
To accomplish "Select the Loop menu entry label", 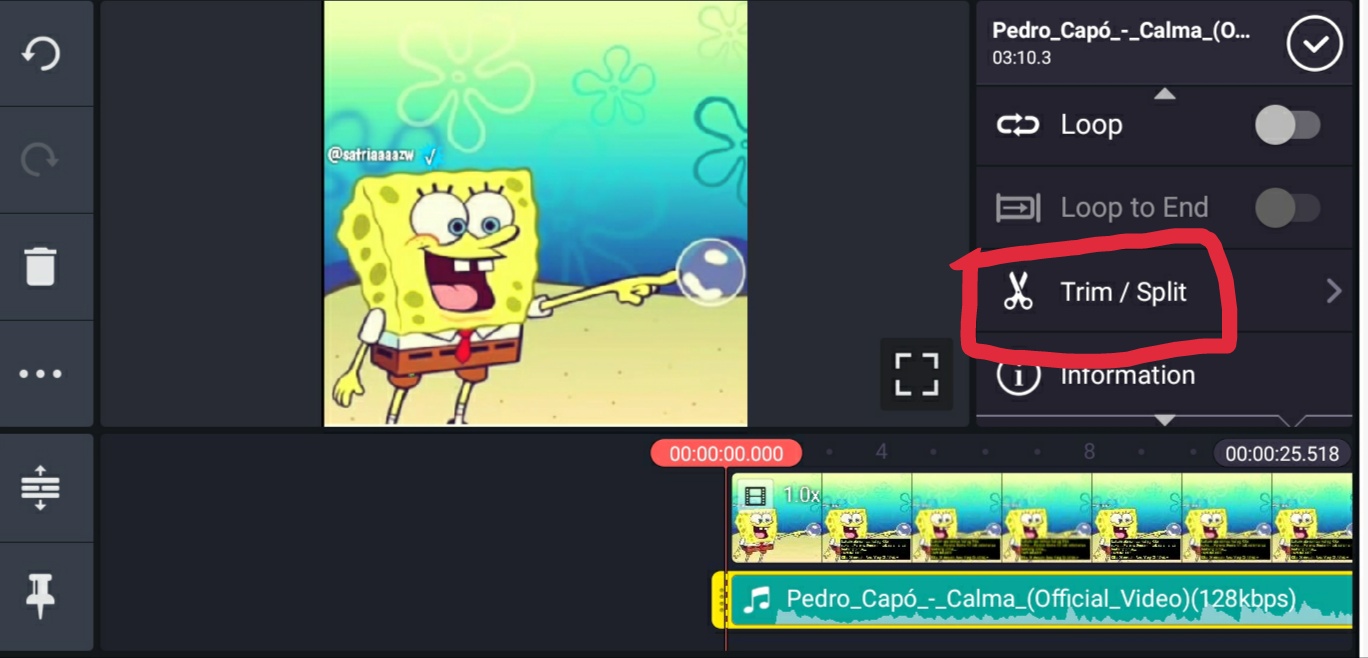I will [1091, 125].
